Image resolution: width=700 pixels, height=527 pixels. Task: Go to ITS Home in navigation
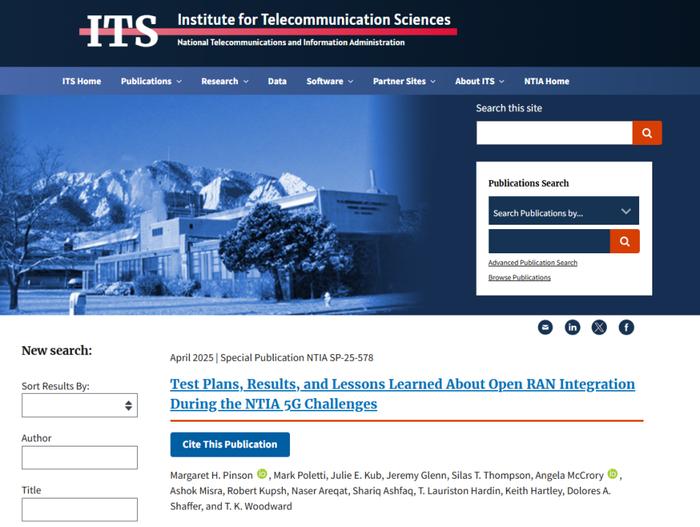pos(82,81)
